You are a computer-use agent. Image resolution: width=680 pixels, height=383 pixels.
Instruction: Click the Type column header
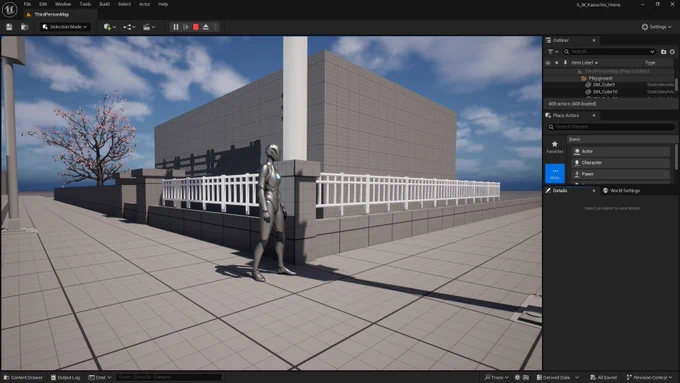tap(650, 63)
